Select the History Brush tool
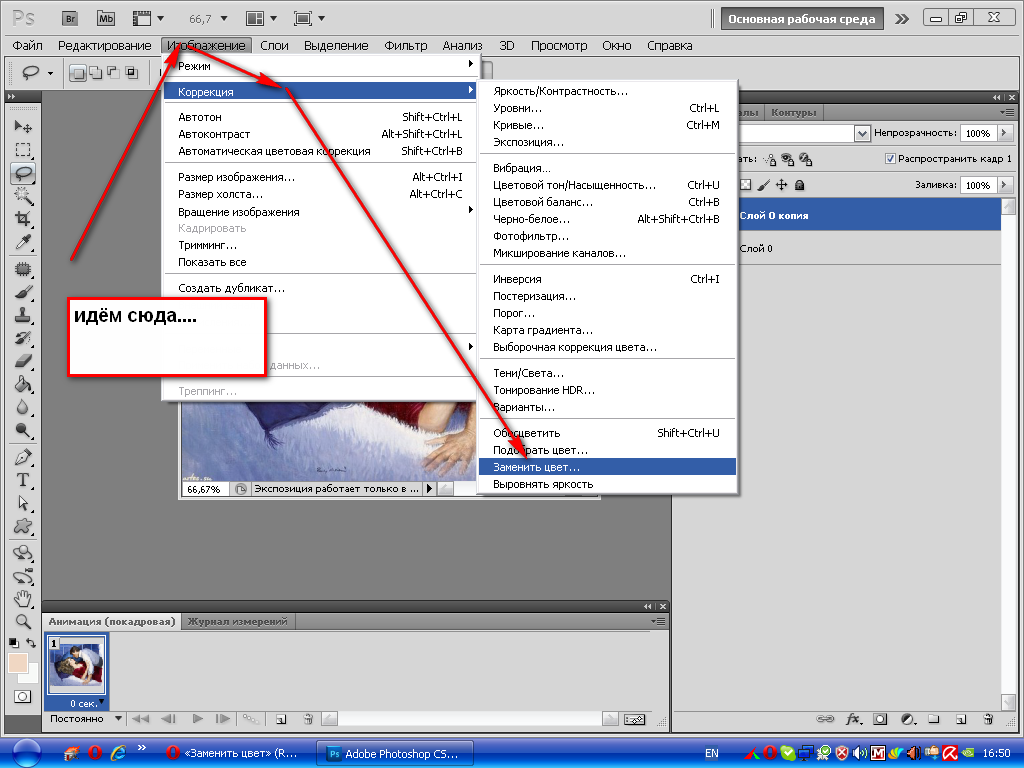1024x768 pixels. click(x=24, y=338)
